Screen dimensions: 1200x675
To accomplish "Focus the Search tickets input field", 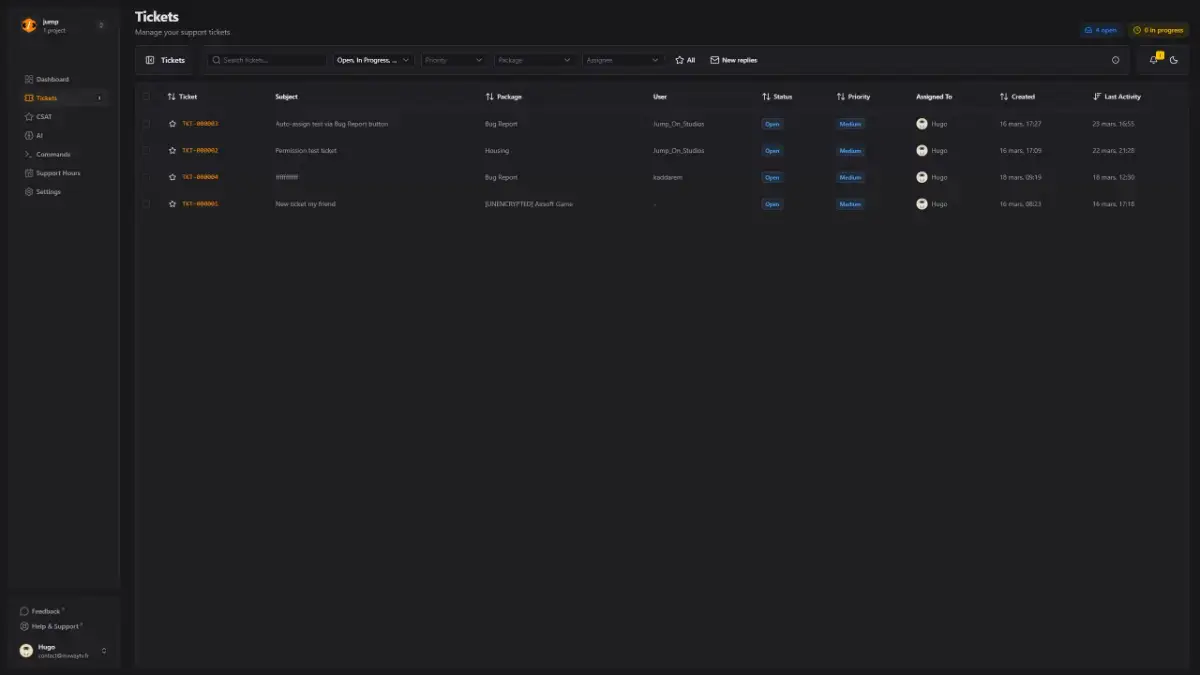I will [x=267, y=60].
